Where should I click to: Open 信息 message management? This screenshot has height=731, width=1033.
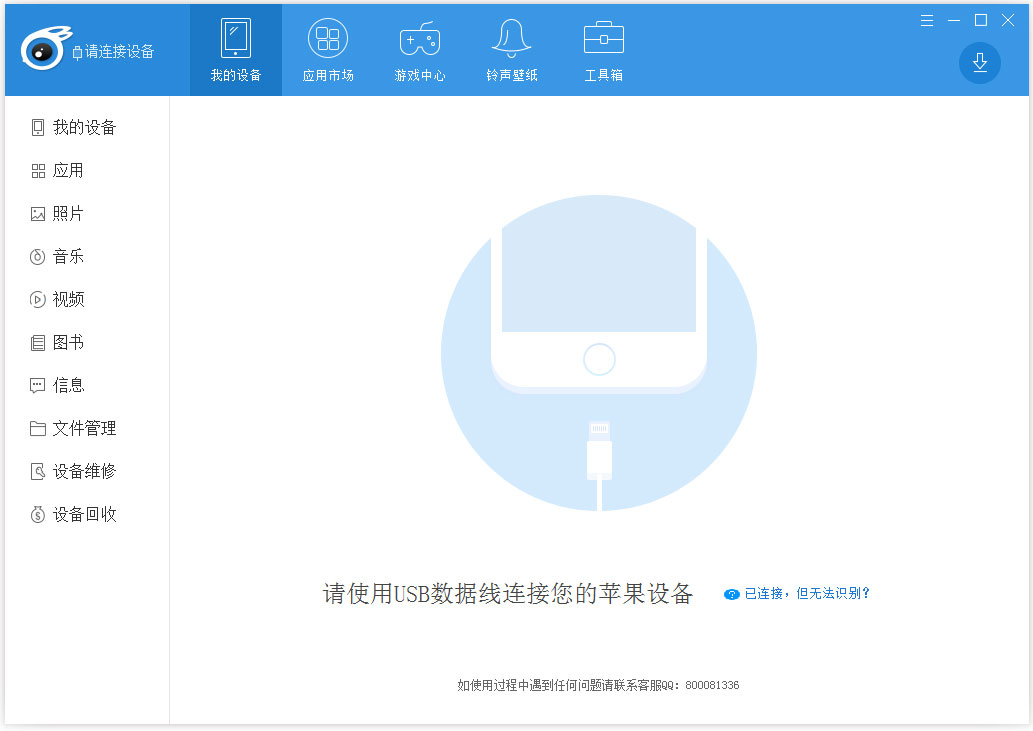click(x=67, y=385)
